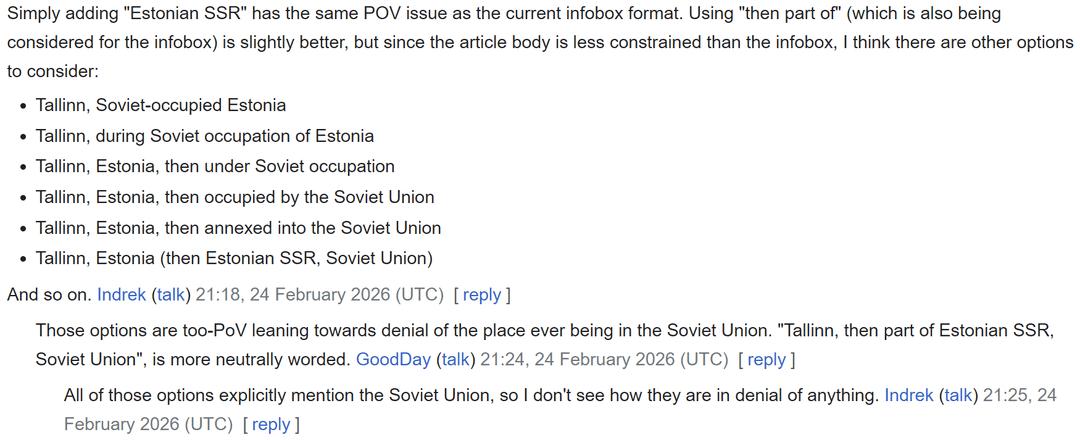Image resolution: width=1080 pixels, height=440 pixels.
Task: Open GoodDay's talk page link
Action: (456, 359)
